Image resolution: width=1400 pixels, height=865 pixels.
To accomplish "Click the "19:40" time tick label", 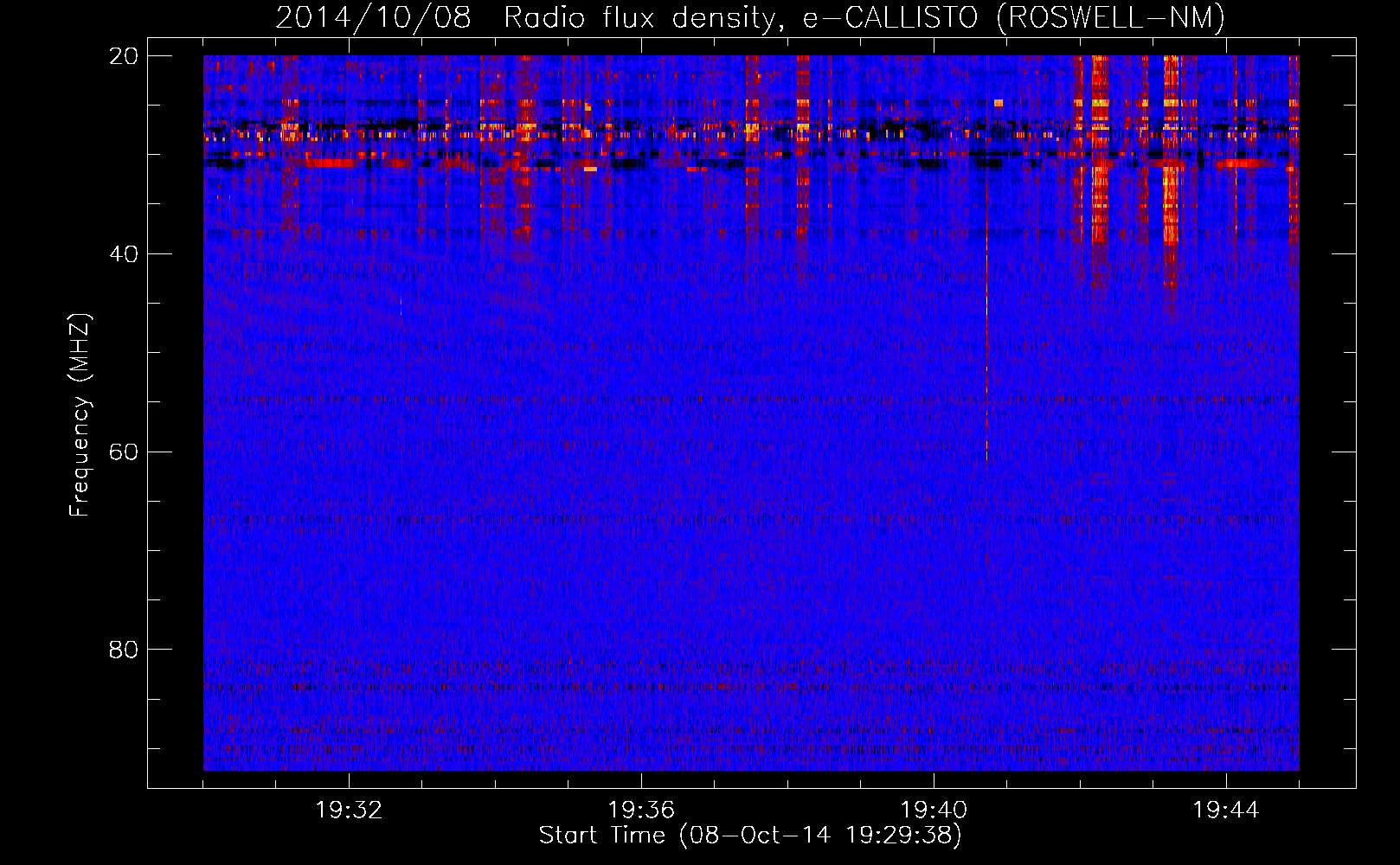I will (934, 811).
